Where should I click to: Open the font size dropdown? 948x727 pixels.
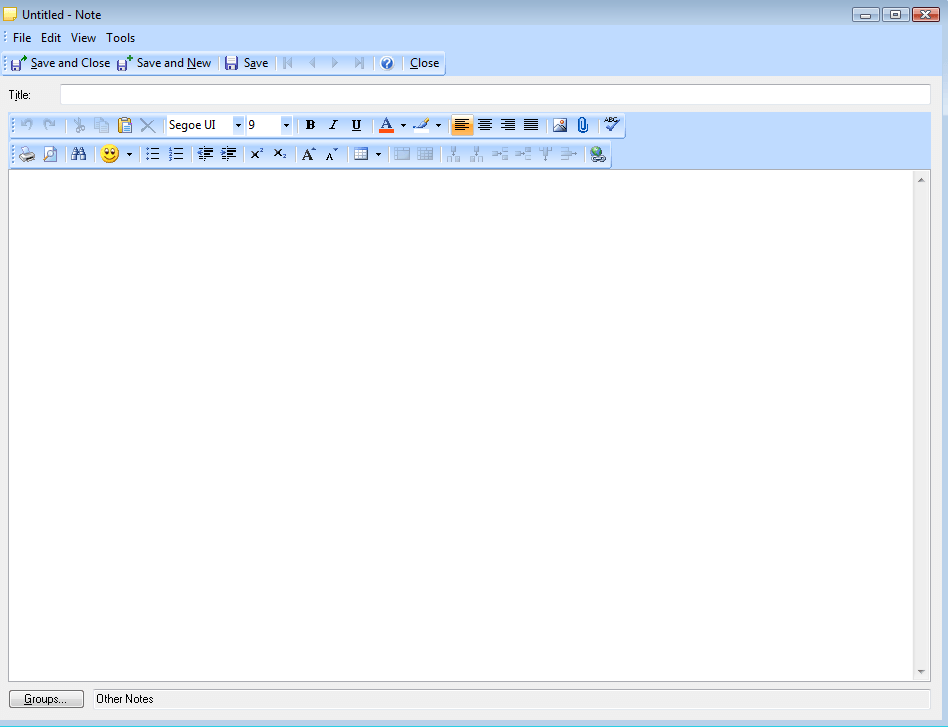coord(285,125)
